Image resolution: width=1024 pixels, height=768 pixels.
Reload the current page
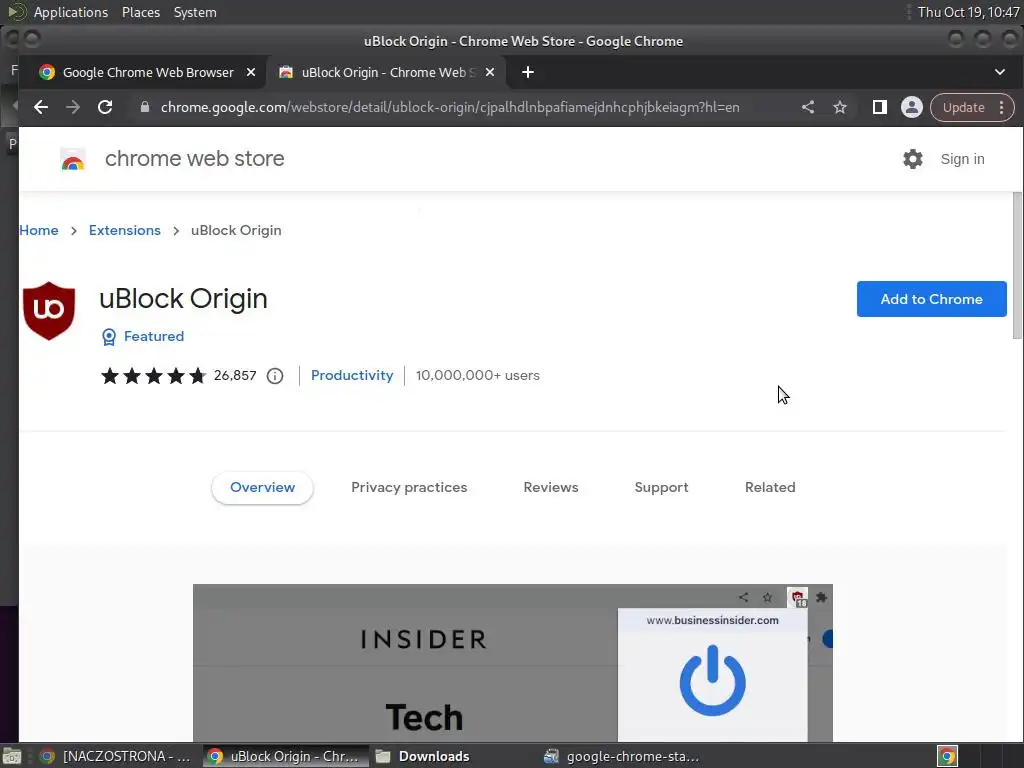pos(105,107)
